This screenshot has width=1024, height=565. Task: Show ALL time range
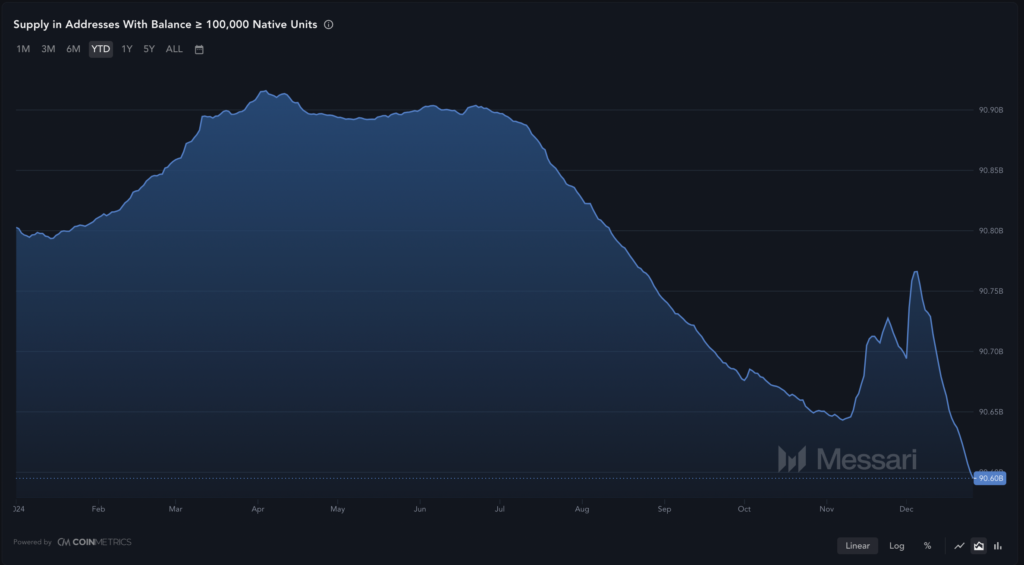click(x=174, y=49)
